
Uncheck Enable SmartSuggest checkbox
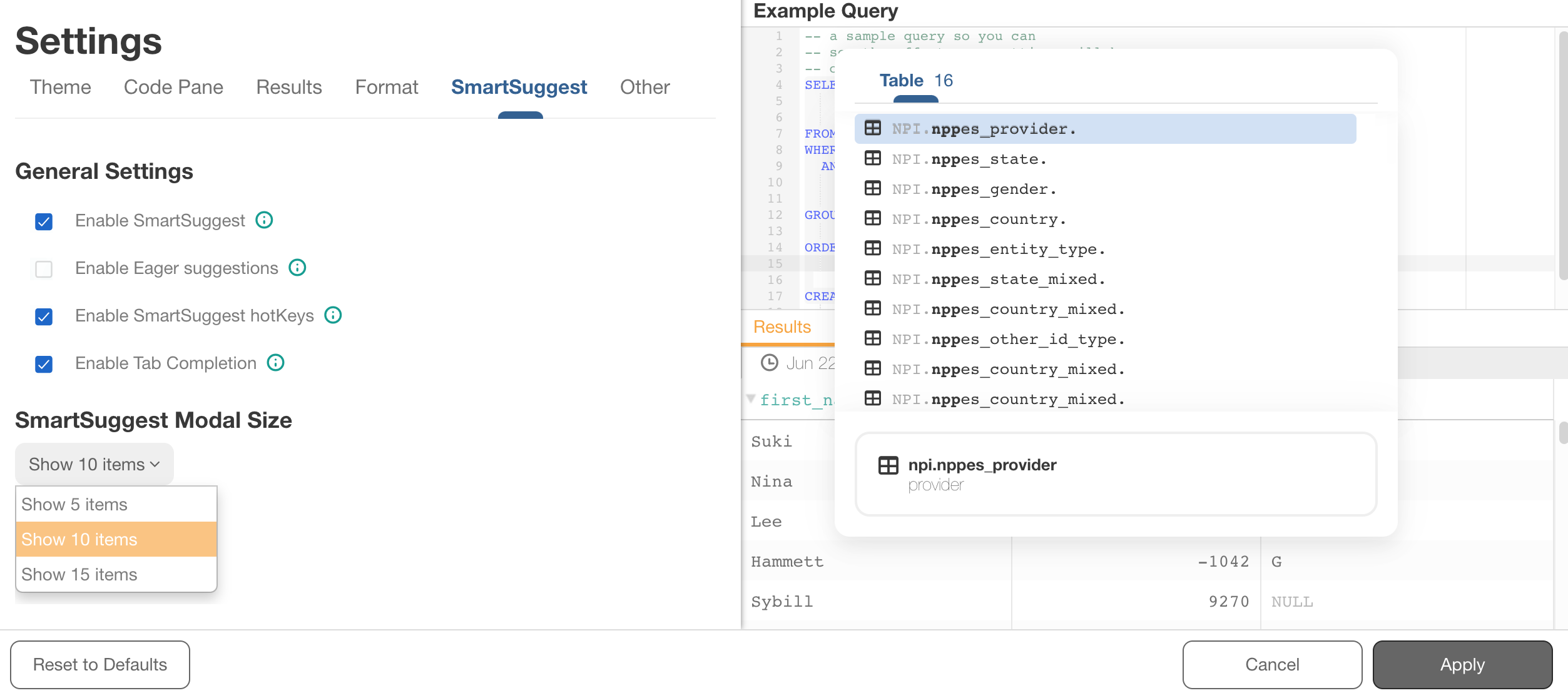tap(44, 221)
